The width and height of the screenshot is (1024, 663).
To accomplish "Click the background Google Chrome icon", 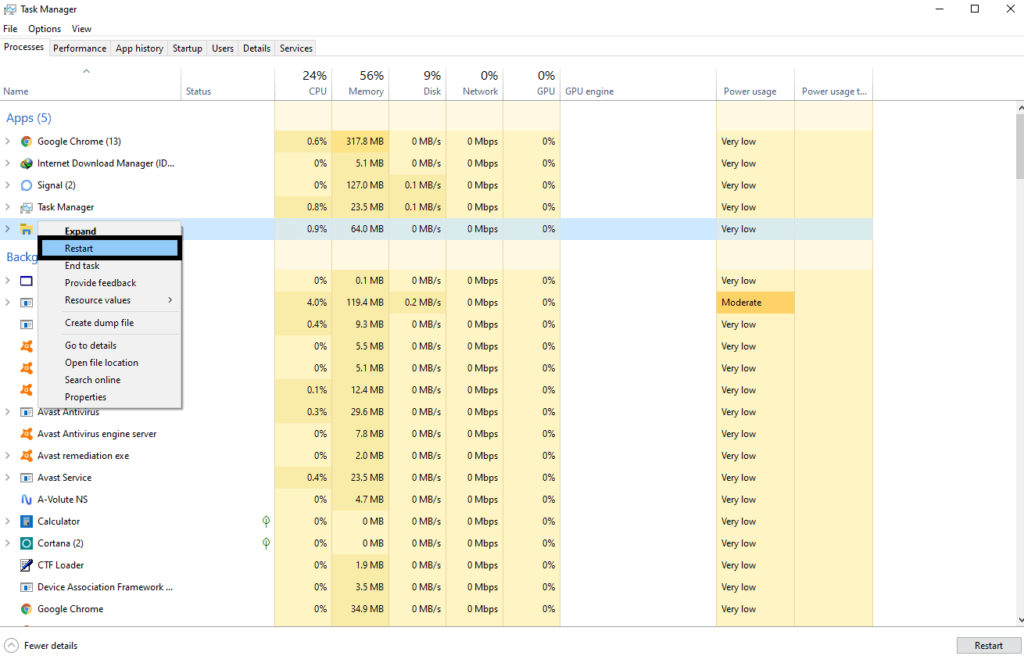I will point(26,609).
